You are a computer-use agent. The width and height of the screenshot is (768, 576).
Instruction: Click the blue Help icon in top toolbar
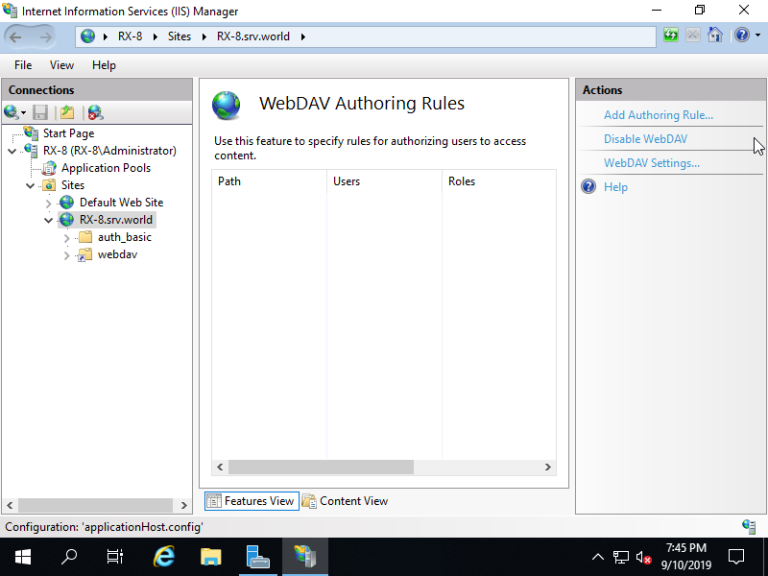742,35
